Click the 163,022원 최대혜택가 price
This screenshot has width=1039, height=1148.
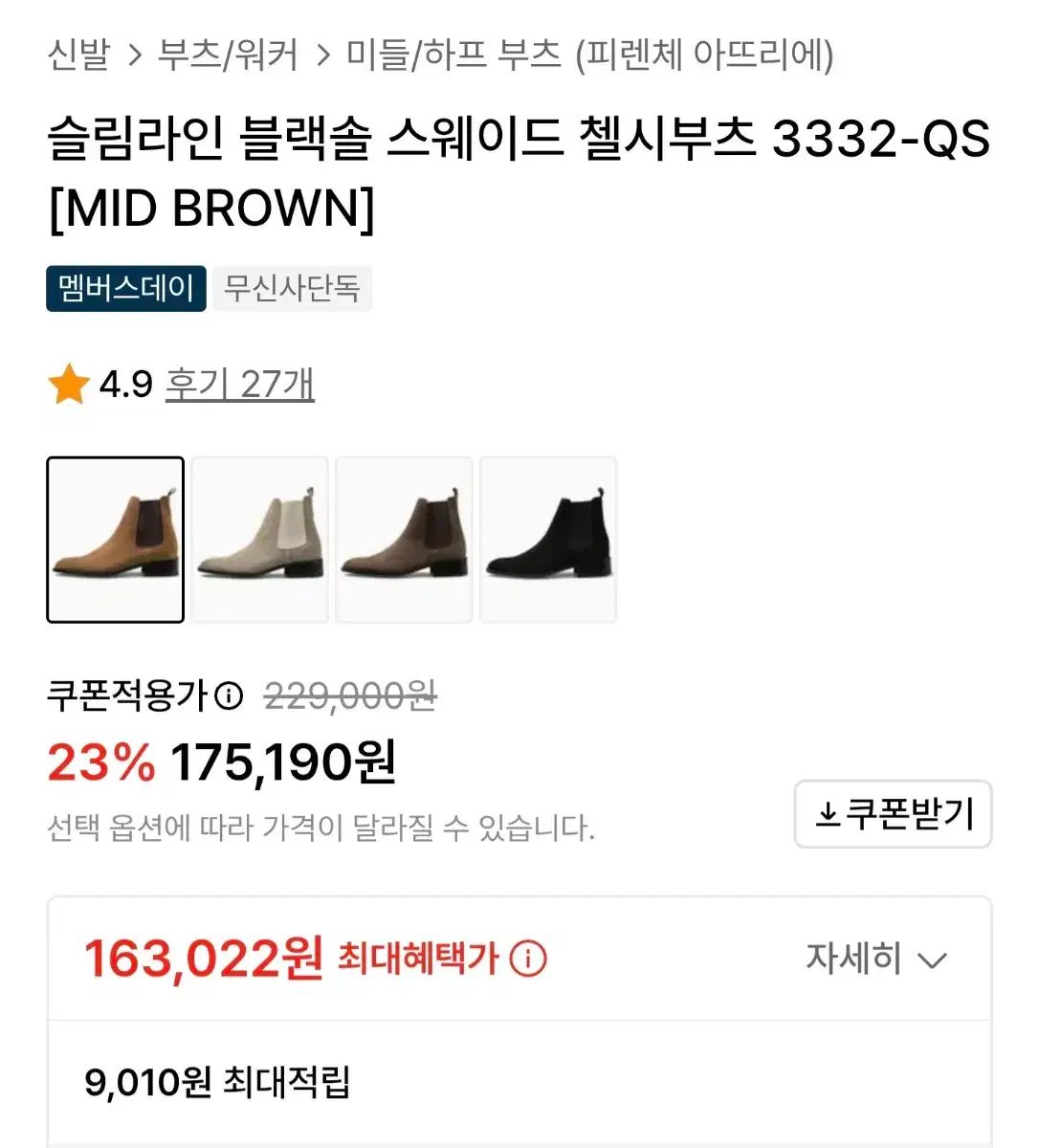click(205, 958)
